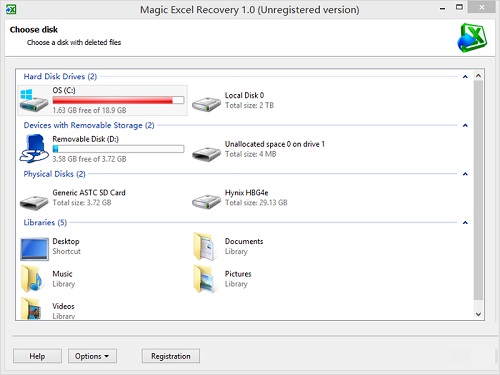
Task: Collapse Devices with Removable Storage group
Action: click(x=465, y=126)
